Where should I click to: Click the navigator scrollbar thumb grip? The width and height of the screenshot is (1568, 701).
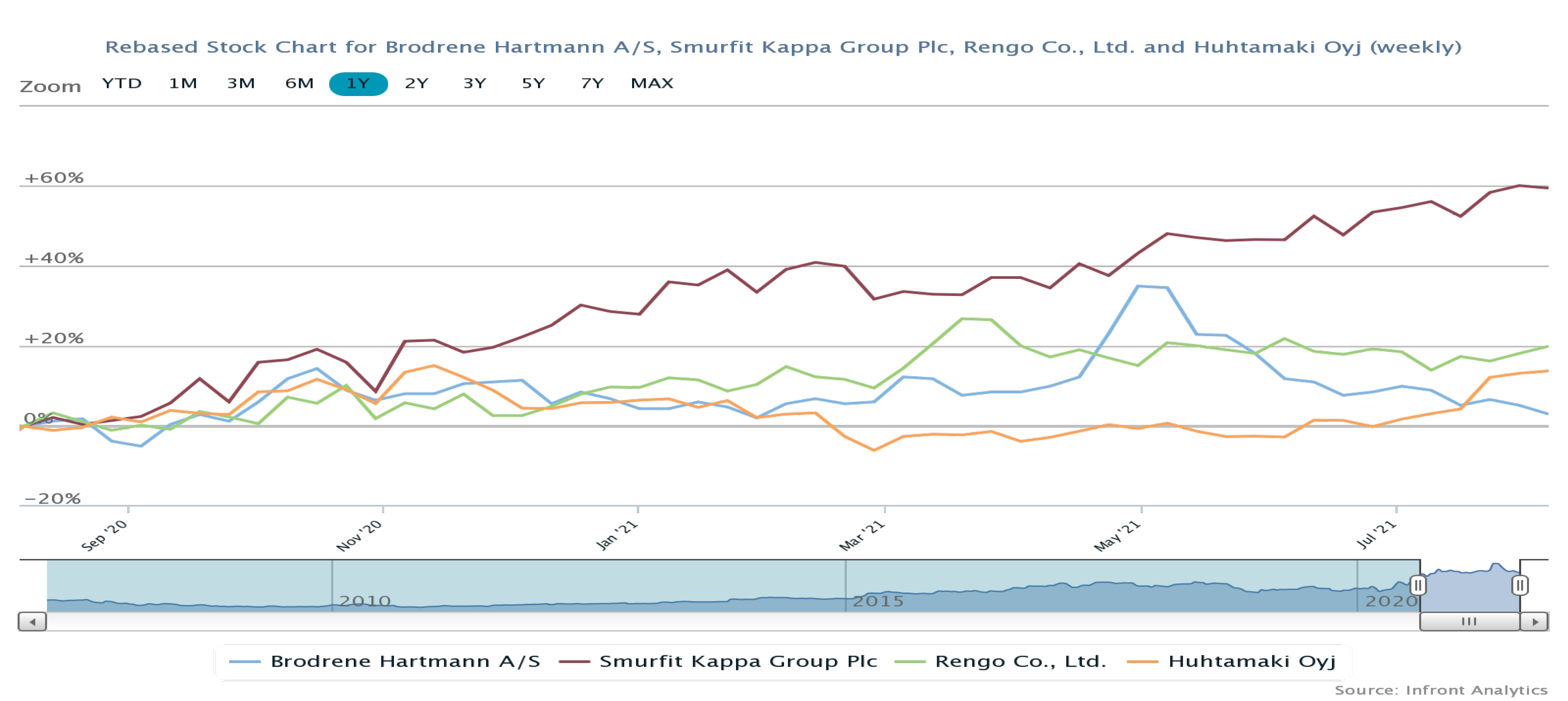click(x=1469, y=622)
